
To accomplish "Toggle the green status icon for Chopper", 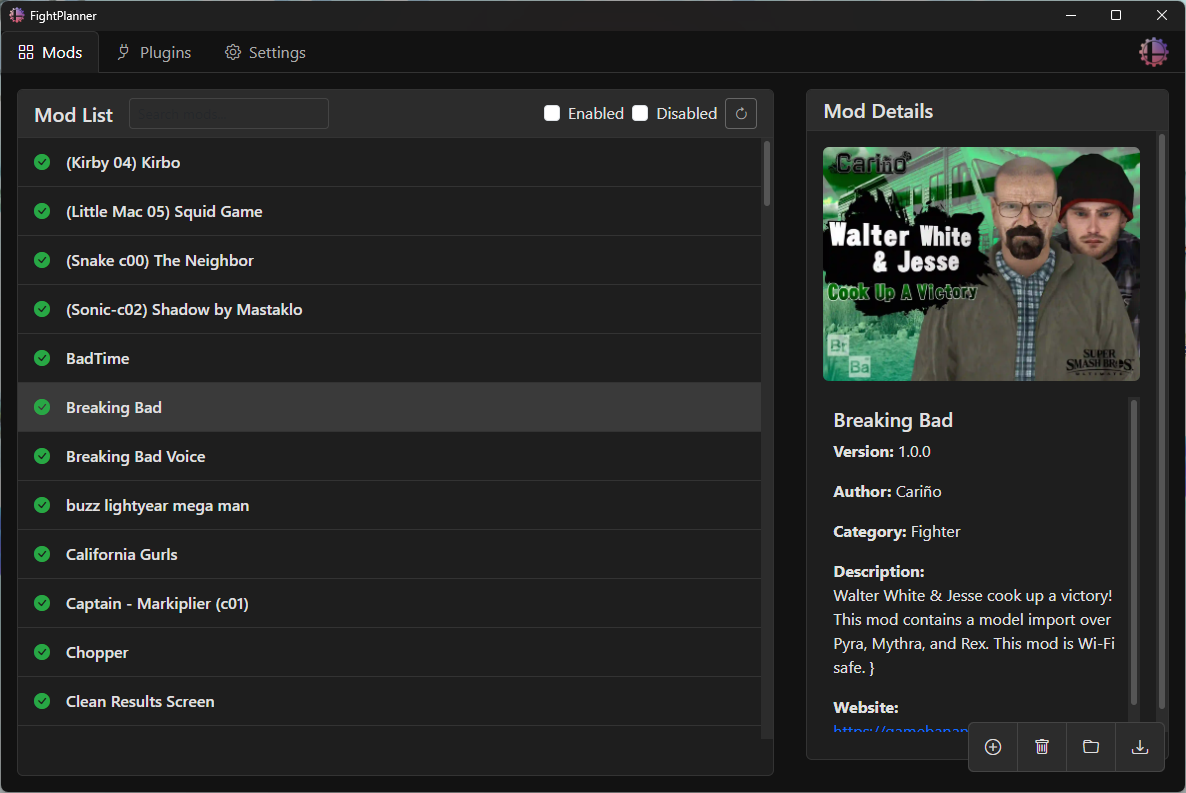I will 42,652.
